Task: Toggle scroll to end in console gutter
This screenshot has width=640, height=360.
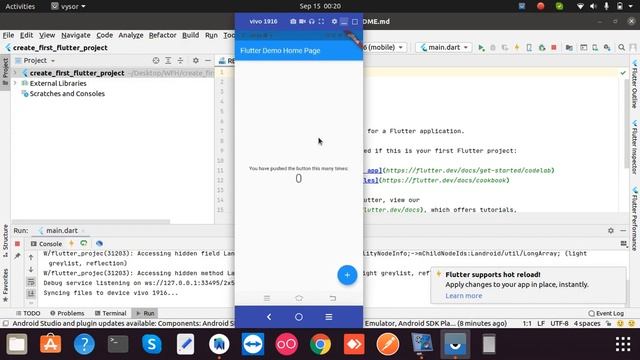Action: tap(31, 293)
